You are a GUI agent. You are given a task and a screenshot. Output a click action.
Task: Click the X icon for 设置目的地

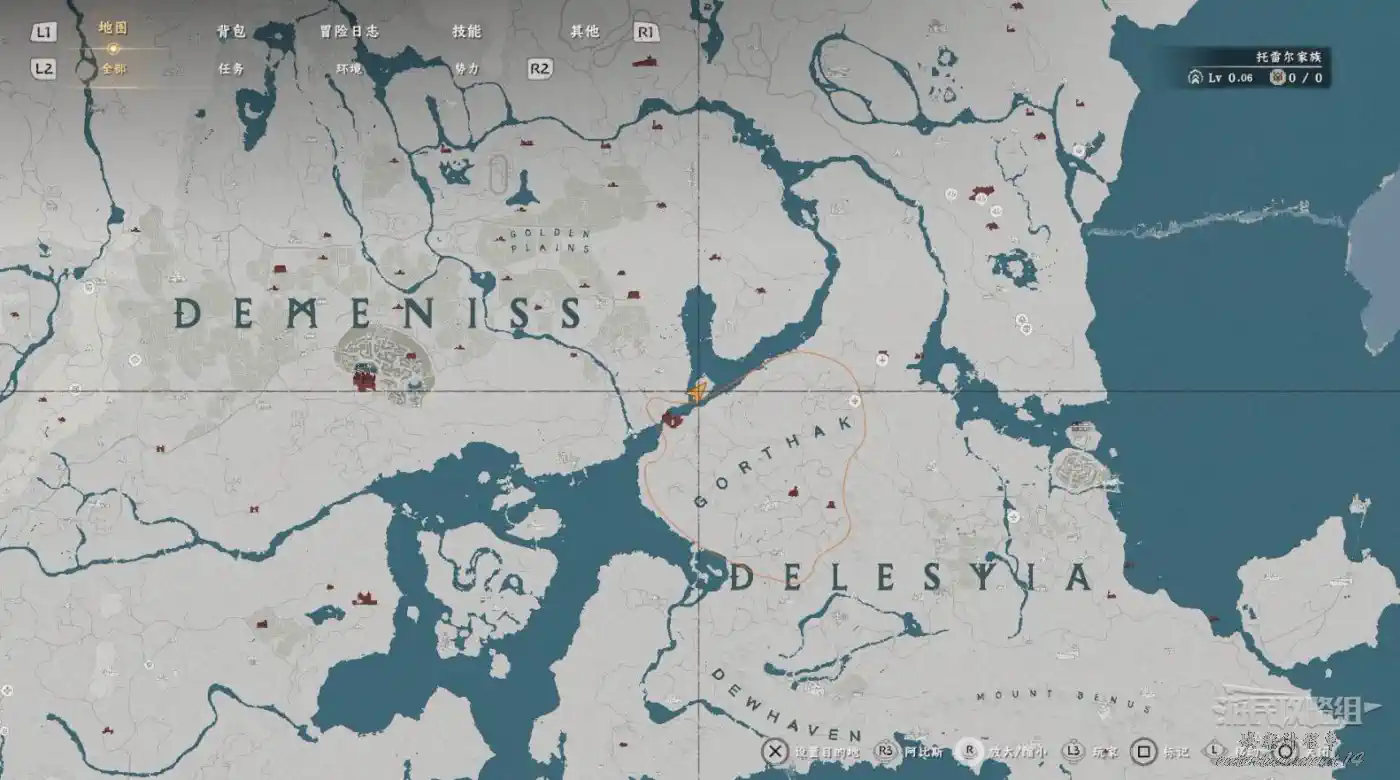pos(774,751)
